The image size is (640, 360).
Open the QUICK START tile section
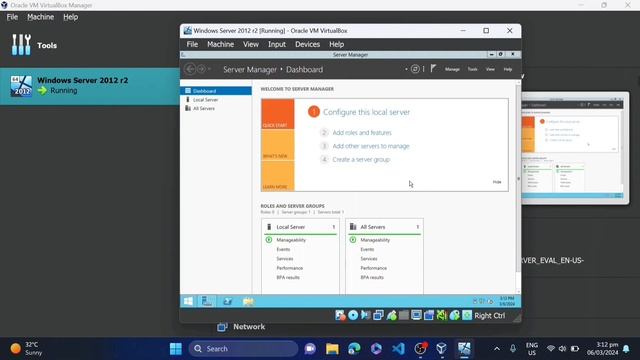(278, 114)
